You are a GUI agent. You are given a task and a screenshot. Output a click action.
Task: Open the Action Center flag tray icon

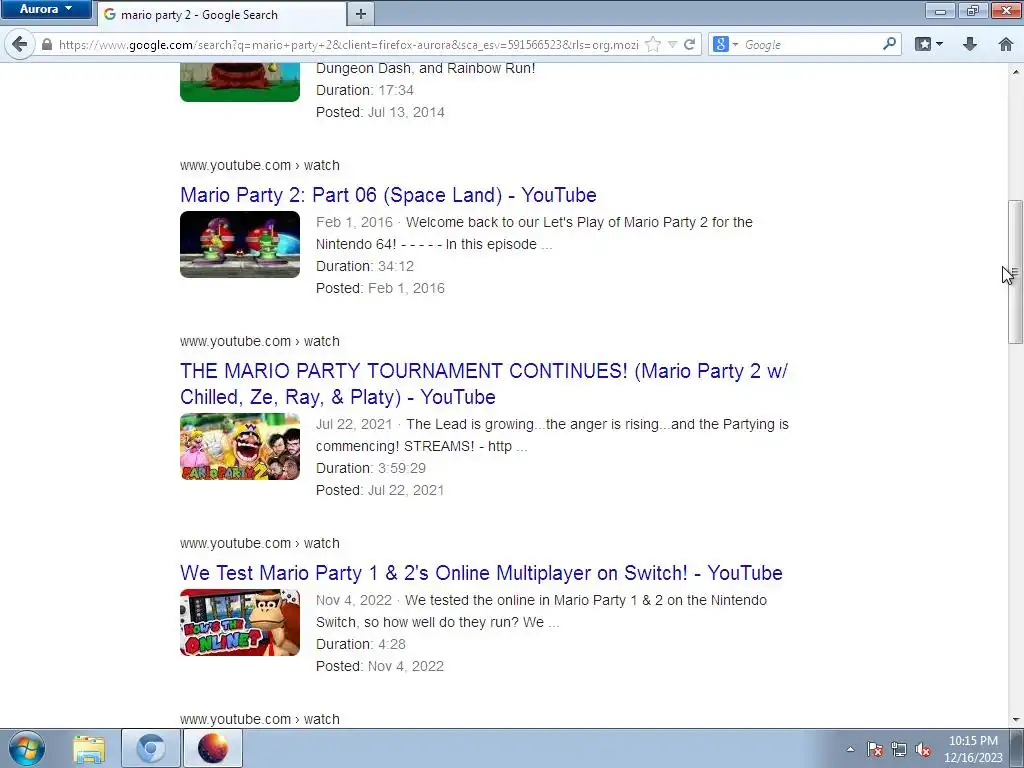point(875,750)
